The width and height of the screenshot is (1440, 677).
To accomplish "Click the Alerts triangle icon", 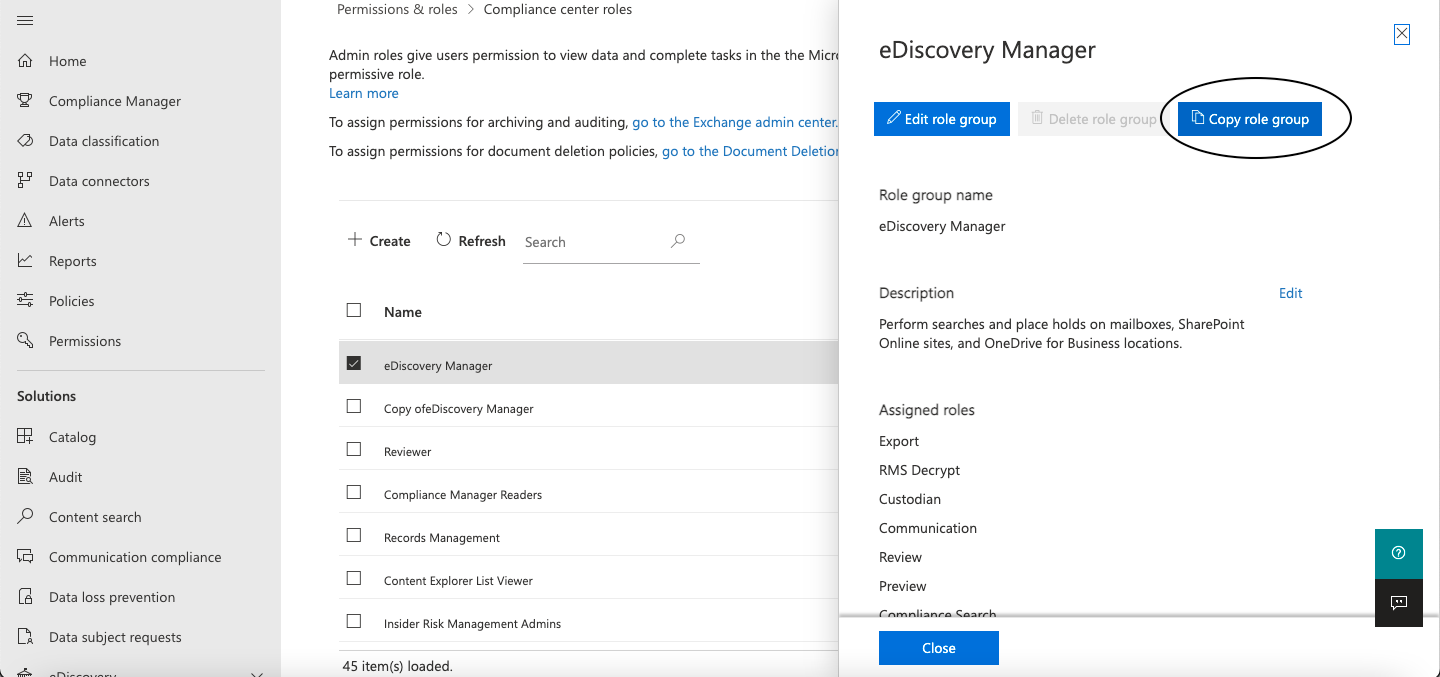I will coord(25,221).
